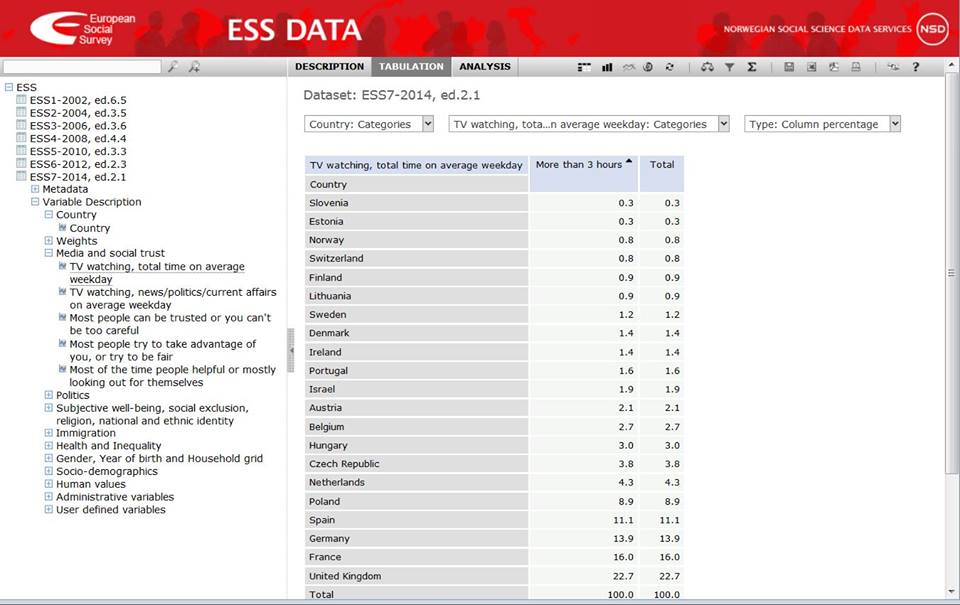Click the sigma compute icon
Screen dimensions: 960x605
[x=751, y=67]
